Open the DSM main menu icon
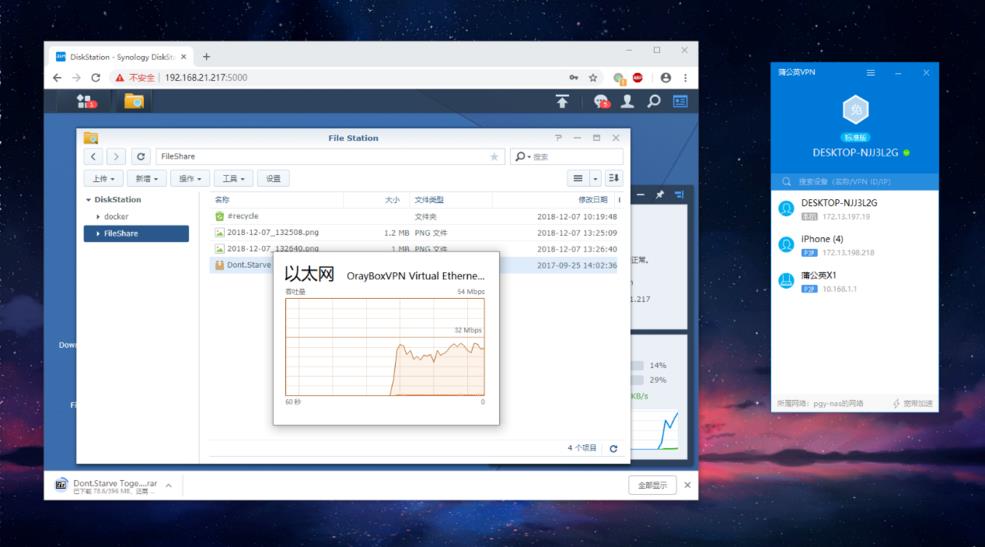The image size is (985, 547). (86, 101)
